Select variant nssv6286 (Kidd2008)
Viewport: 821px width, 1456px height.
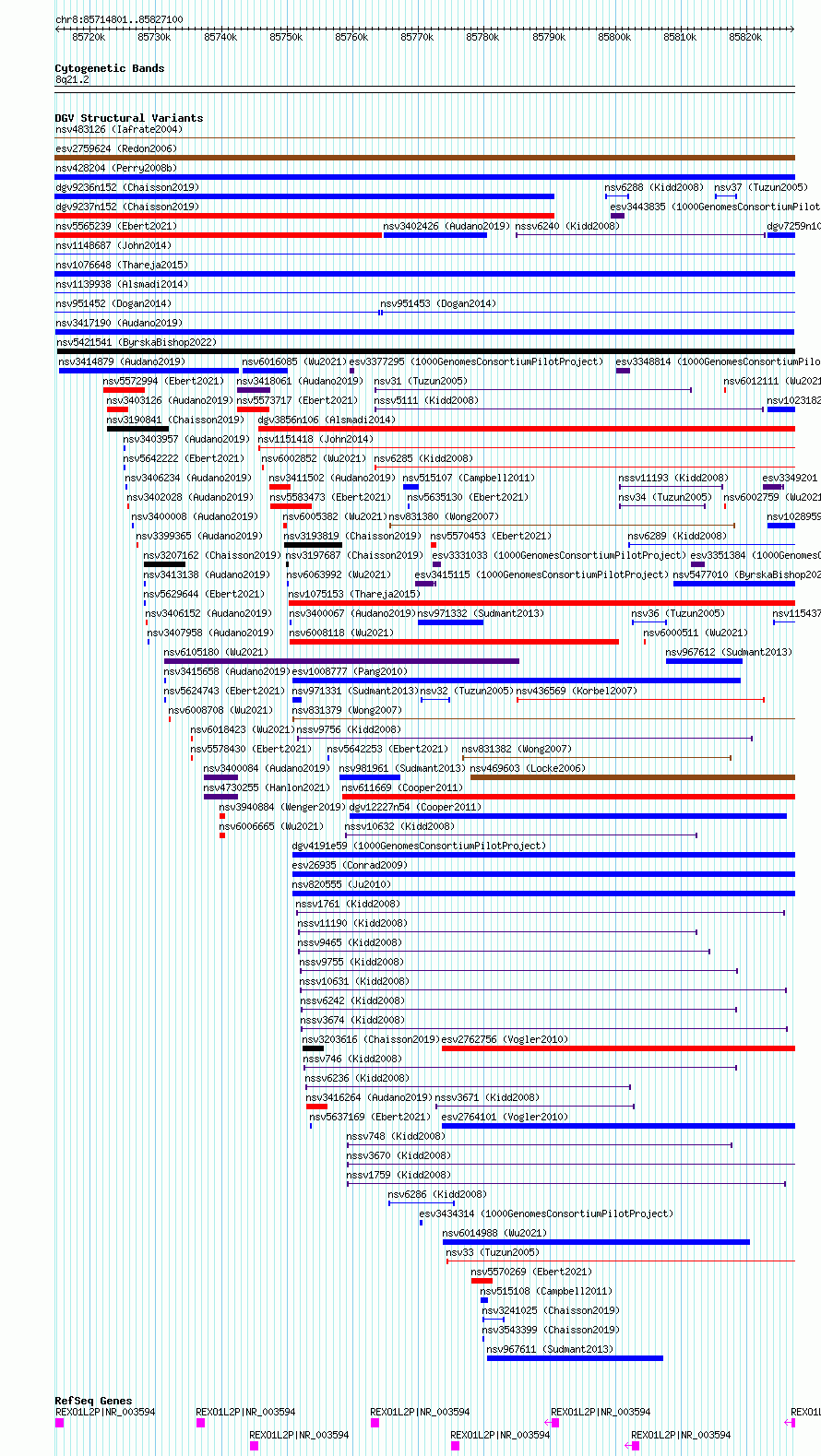pyautogui.click(x=437, y=1194)
